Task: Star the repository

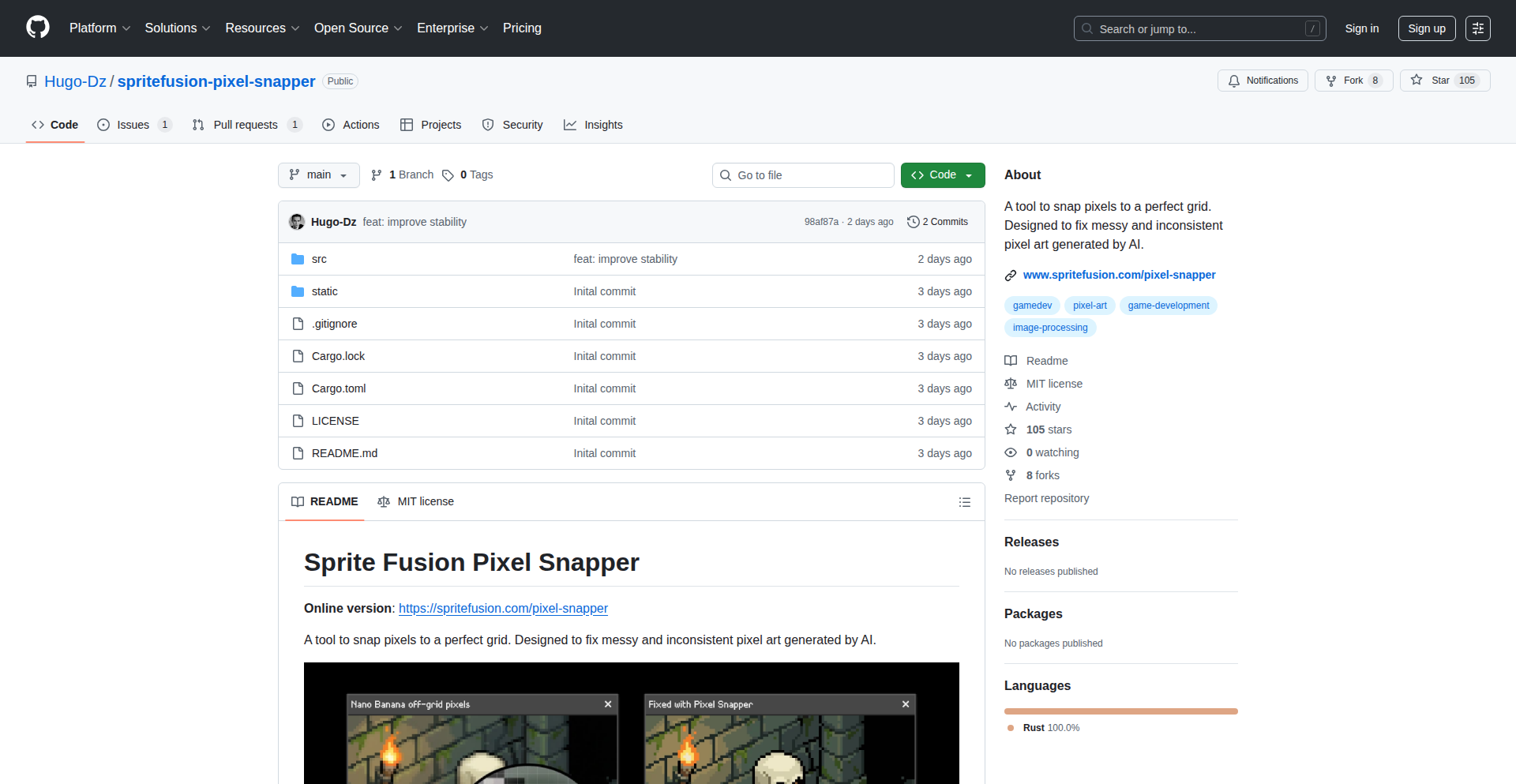Action: 1444,81
